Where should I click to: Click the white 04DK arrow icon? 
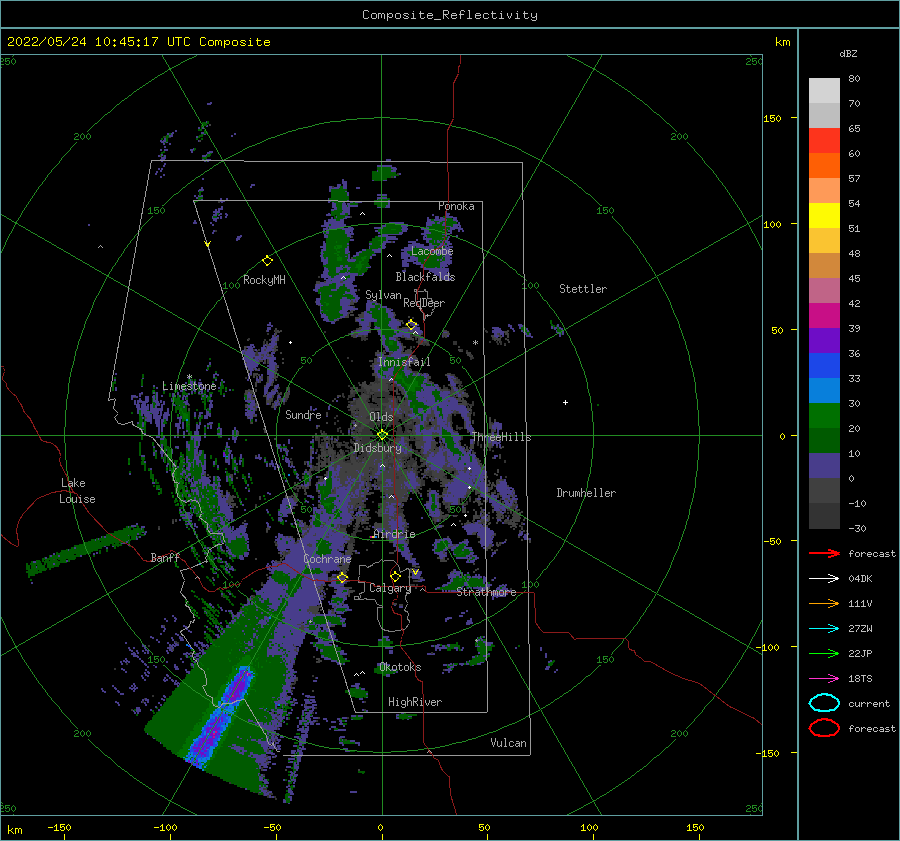tap(824, 578)
